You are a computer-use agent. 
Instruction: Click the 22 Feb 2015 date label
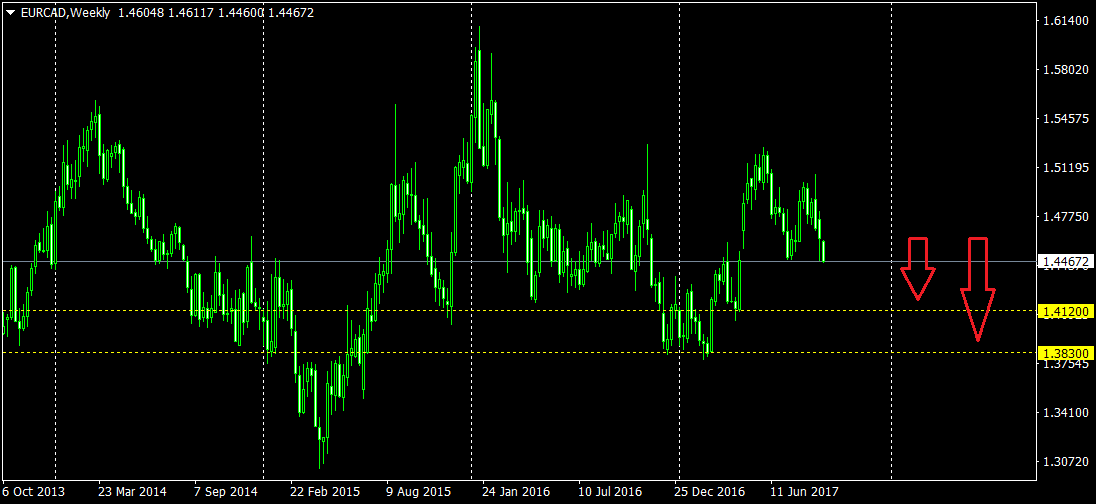(324, 492)
